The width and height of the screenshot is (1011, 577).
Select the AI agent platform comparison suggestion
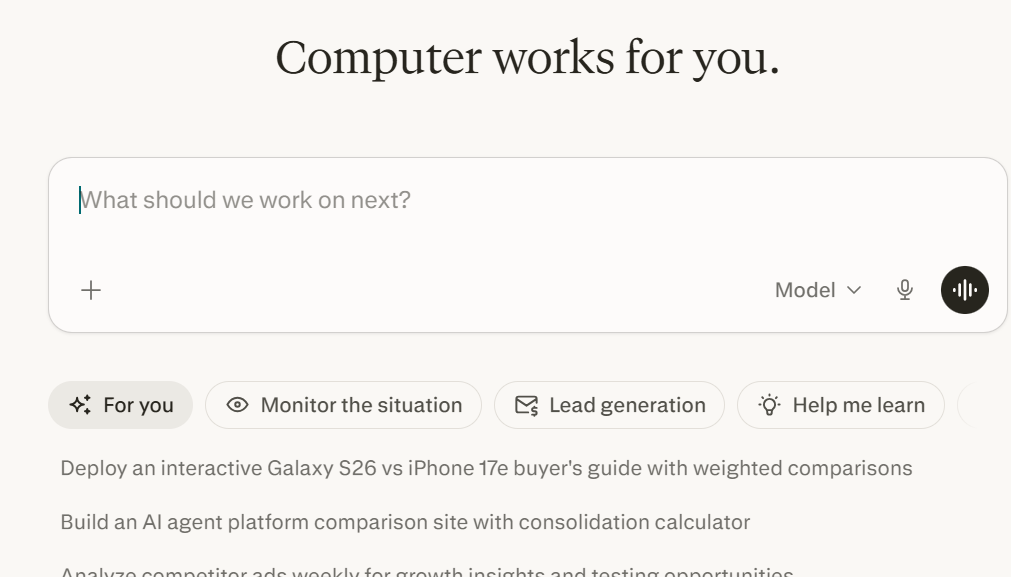click(405, 522)
